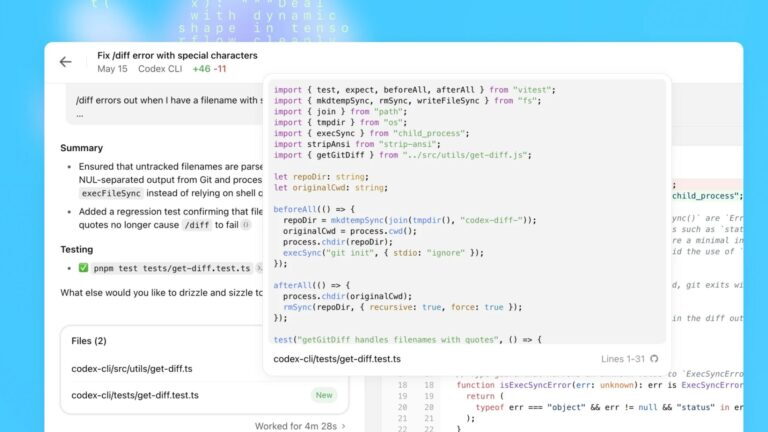Click 'What else would you like' text
The height and width of the screenshot is (432, 768).
pos(162,293)
